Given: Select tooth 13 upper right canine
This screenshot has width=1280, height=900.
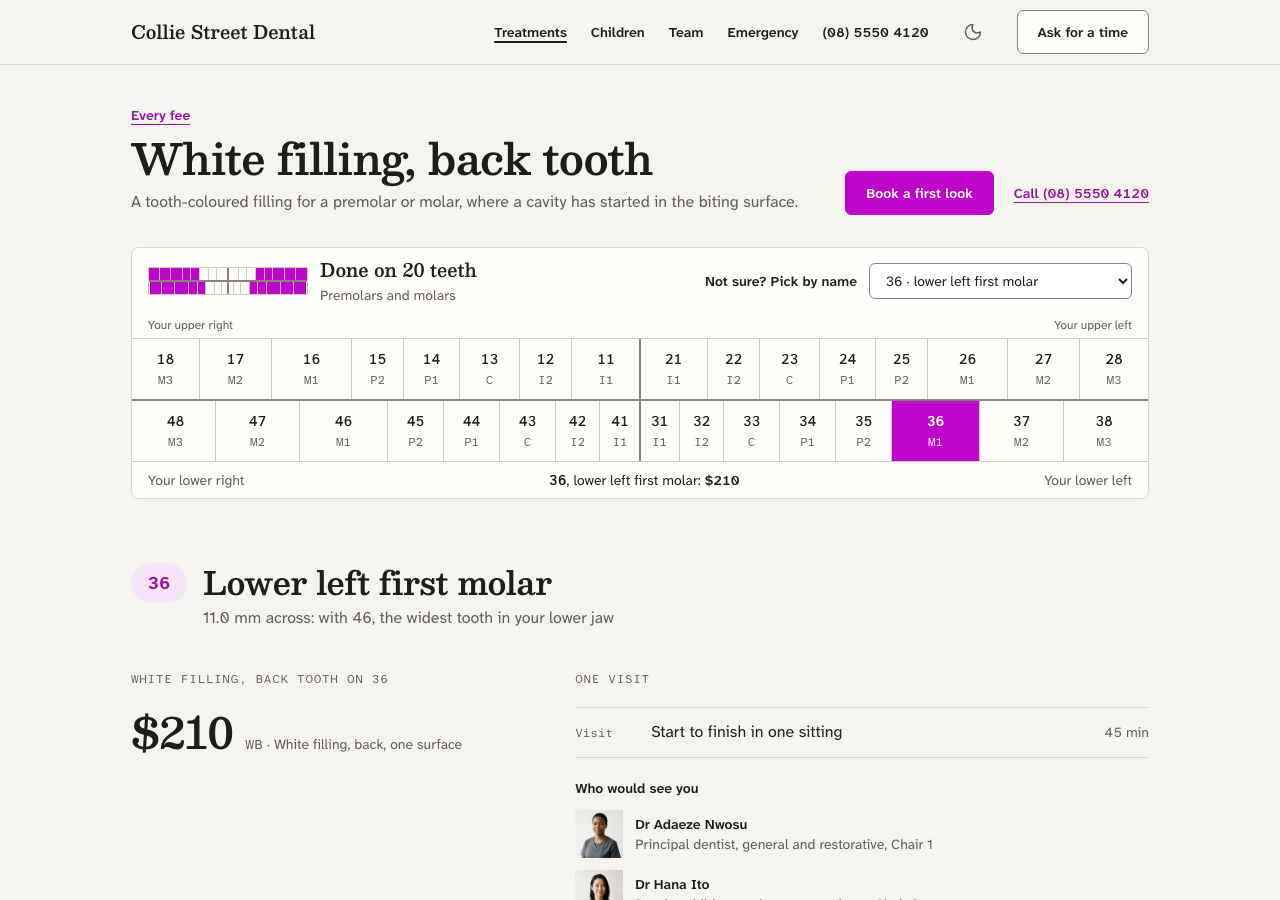Looking at the screenshot, I should (x=490, y=369).
